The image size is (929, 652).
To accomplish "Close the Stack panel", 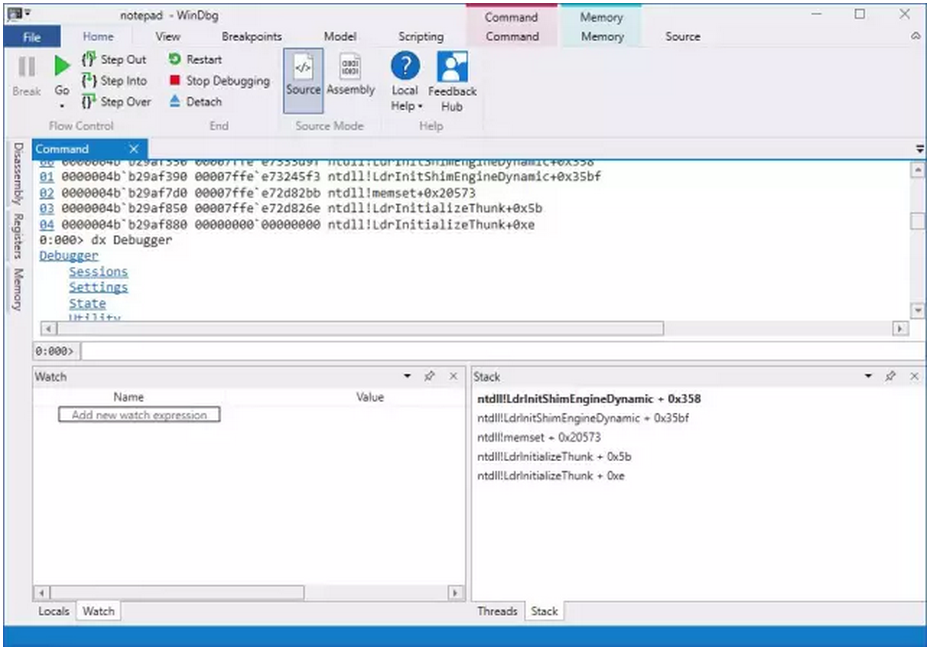I will (x=914, y=376).
